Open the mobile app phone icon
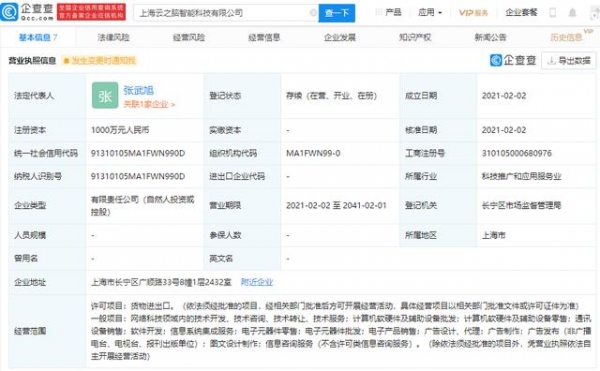 coord(553,13)
